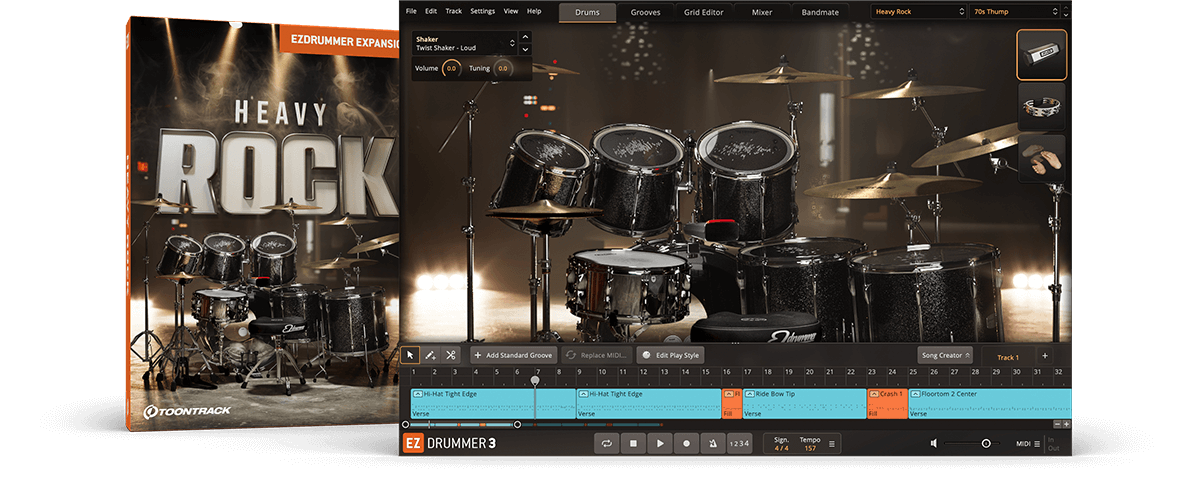Click the shaker percussion thumbnail
Image resolution: width=1200 pixels, height=488 pixels.
pos(1041,55)
